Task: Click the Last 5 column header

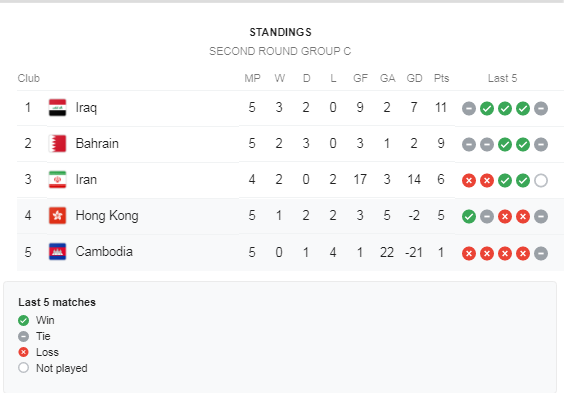Action: [502, 78]
